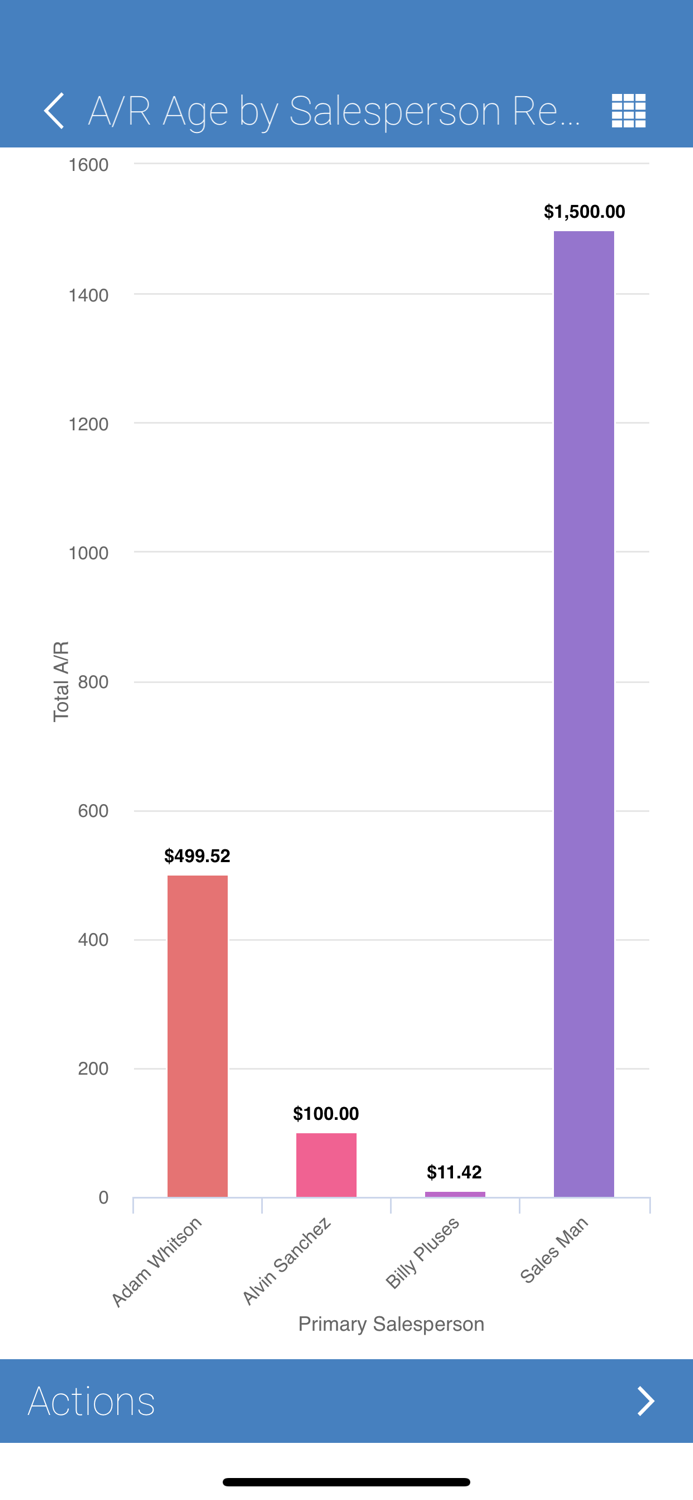This screenshot has width=693, height=1500.
Task: Tap the back chevron in the top bar
Action: coord(53,111)
